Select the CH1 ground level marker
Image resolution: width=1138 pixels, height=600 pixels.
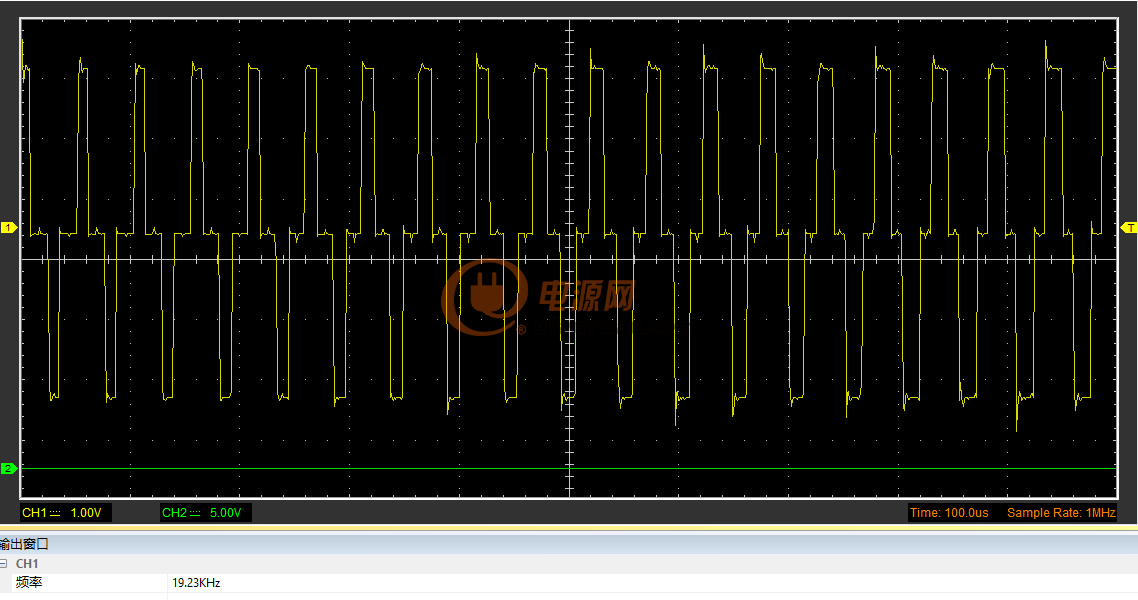coord(9,228)
